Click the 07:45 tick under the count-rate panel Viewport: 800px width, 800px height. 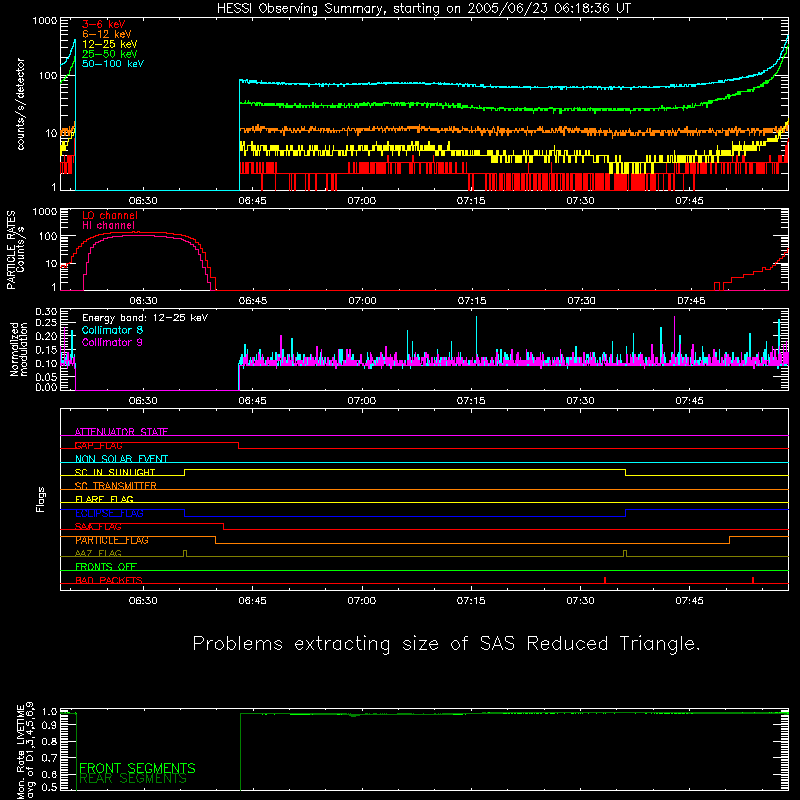tap(689, 201)
